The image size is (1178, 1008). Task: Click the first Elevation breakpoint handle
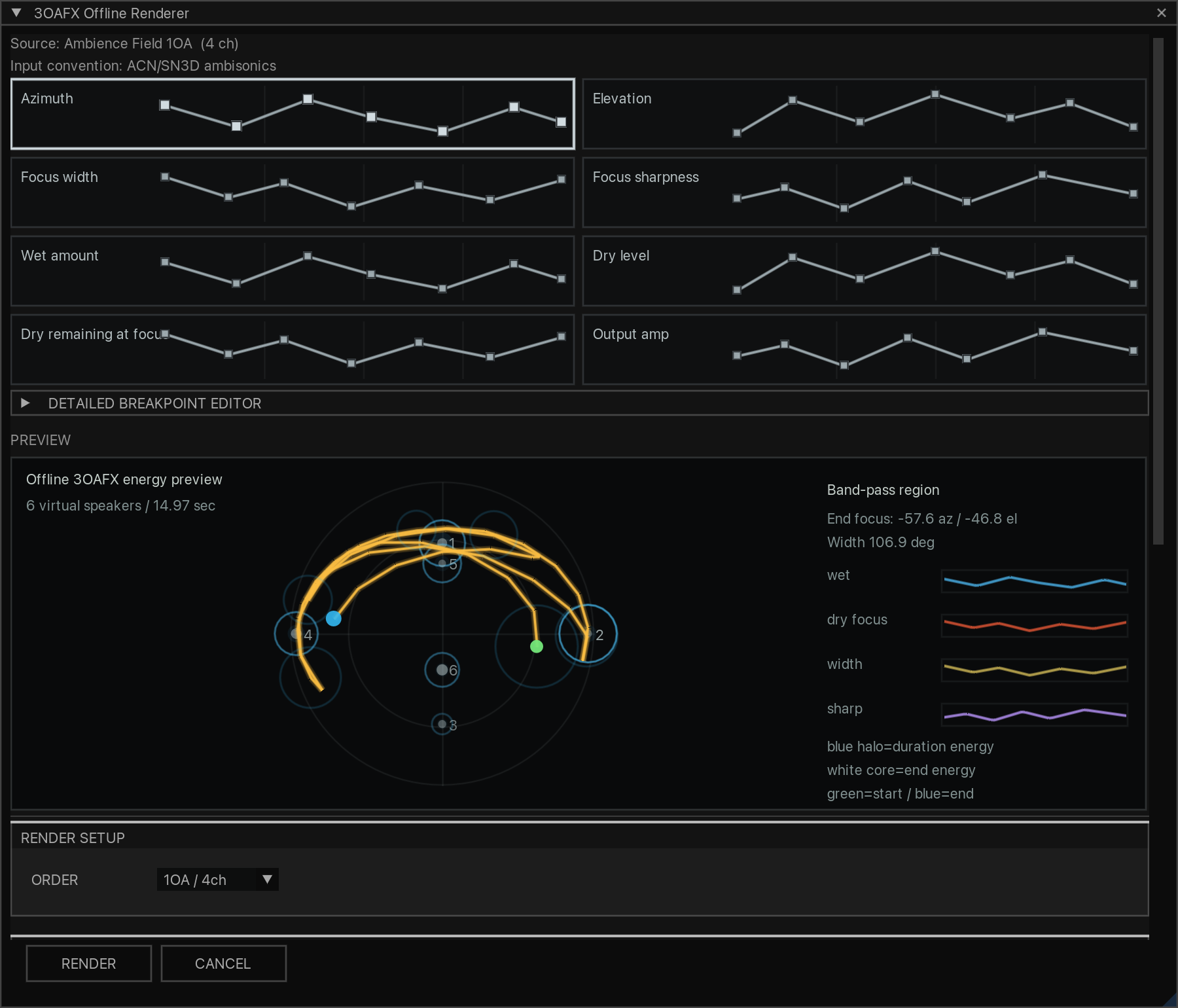[x=737, y=133]
